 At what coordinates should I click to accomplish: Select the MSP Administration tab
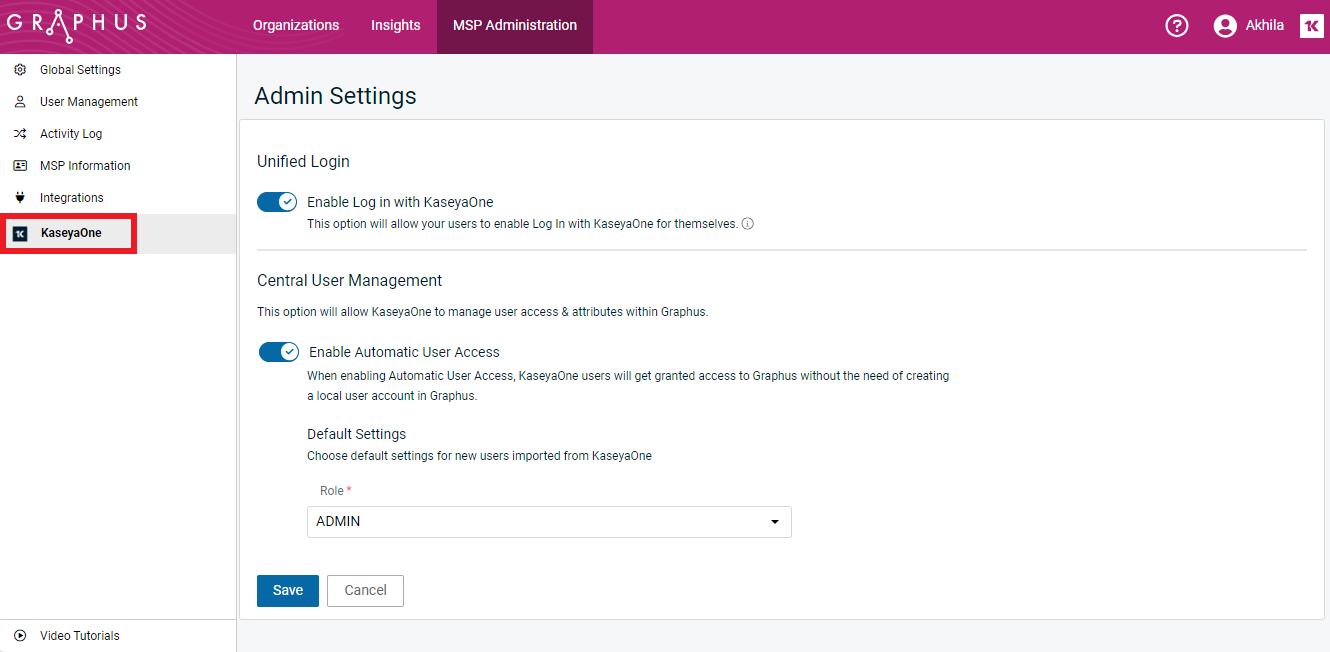(x=514, y=25)
